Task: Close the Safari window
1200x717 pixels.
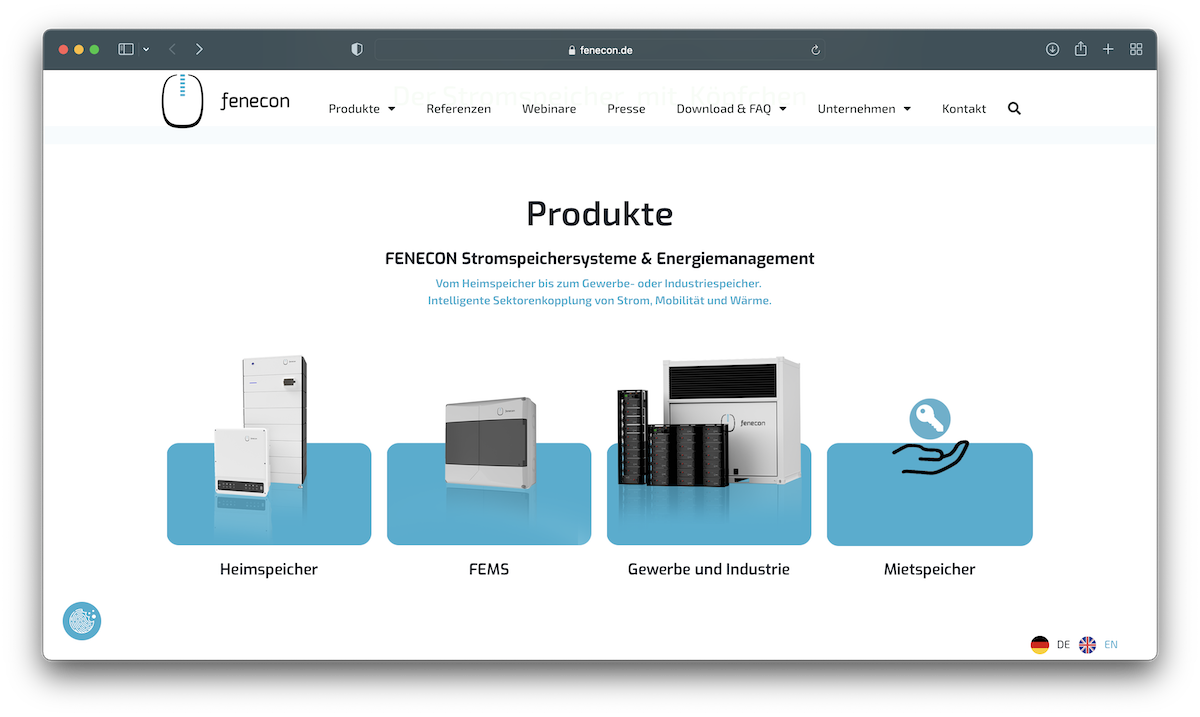Action: click(x=64, y=49)
